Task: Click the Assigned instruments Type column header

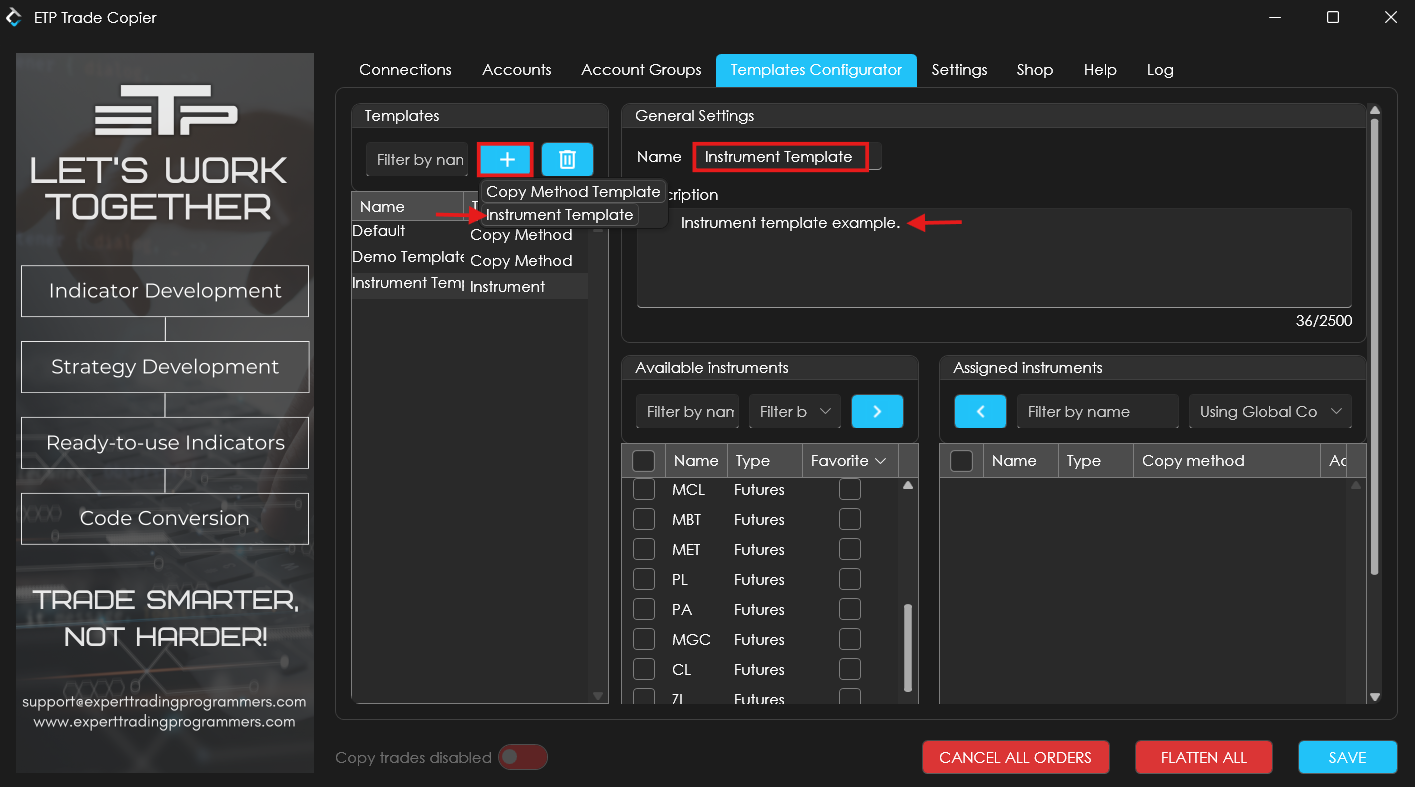Action: pyautogui.click(x=1095, y=461)
